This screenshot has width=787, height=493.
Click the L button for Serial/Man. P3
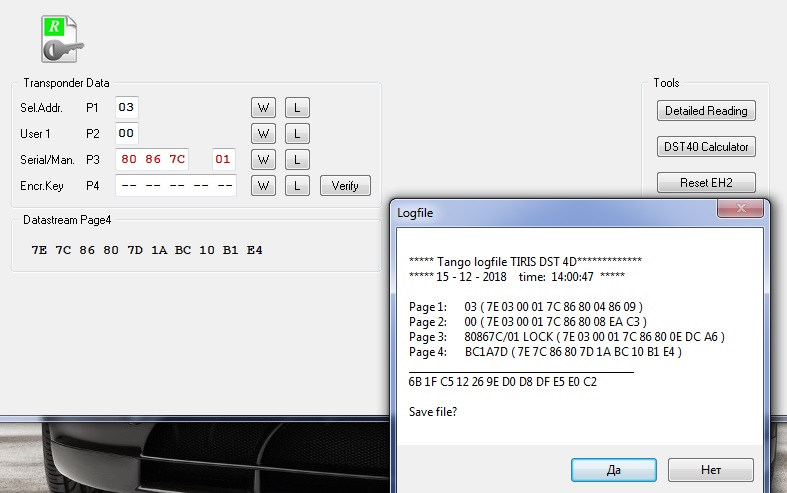pyautogui.click(x=297, y=160)
